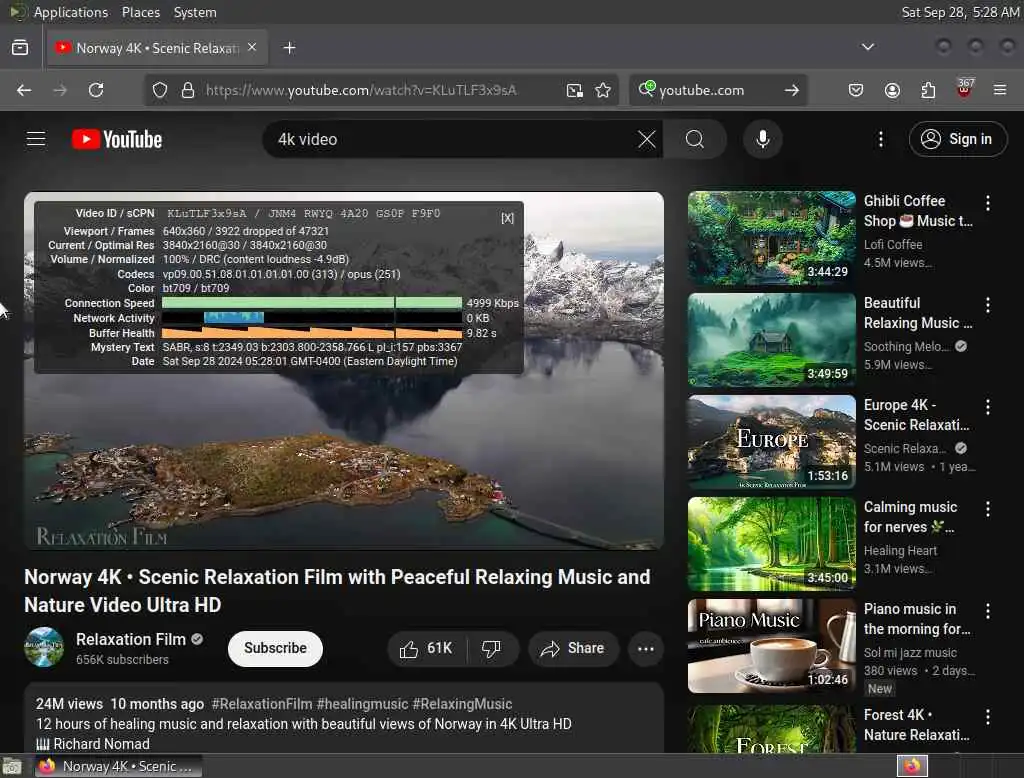Click the magnifier search button
The width and height of the screenshot is (1024, 778).
[x=695, y=139]
